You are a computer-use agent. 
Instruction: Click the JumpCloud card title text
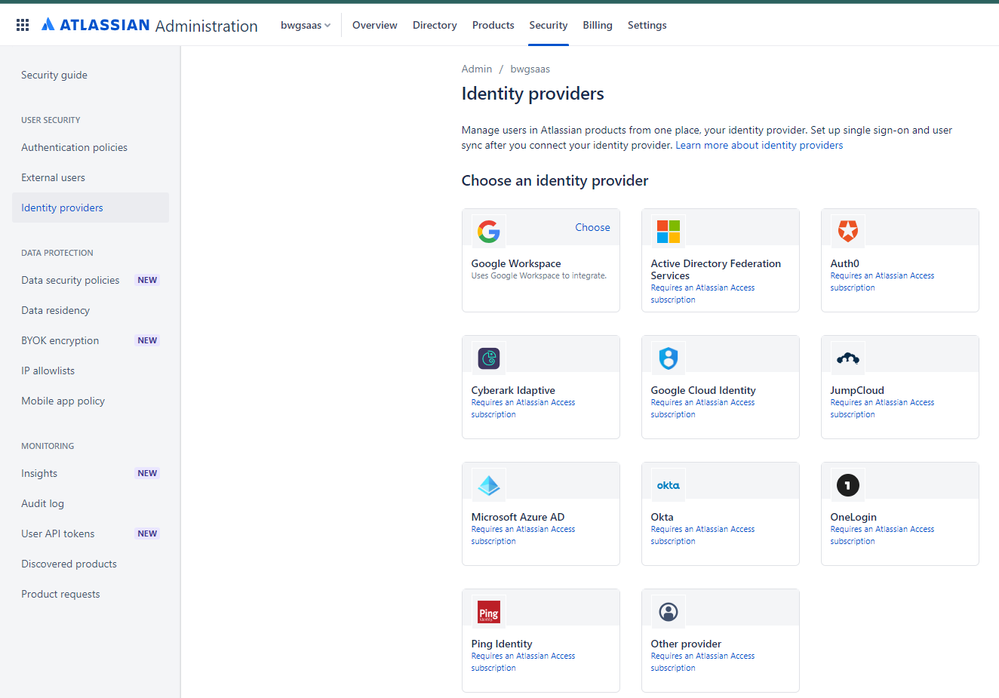(857, 390)
